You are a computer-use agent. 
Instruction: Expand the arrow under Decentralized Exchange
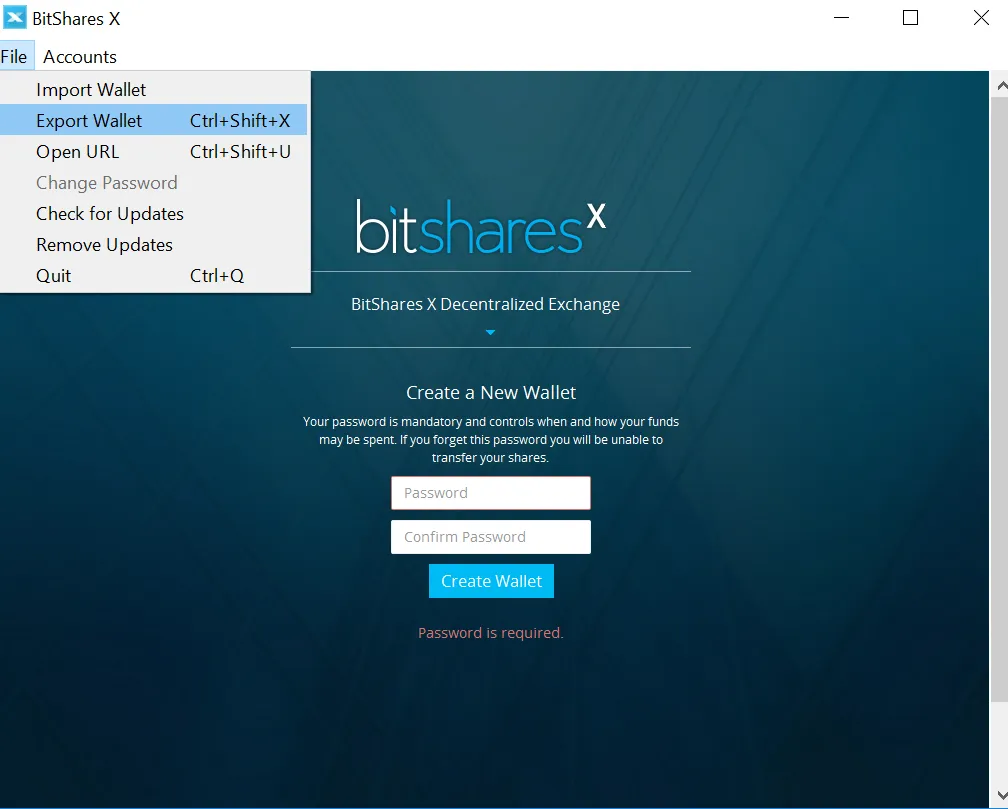[x=490, y=332]
